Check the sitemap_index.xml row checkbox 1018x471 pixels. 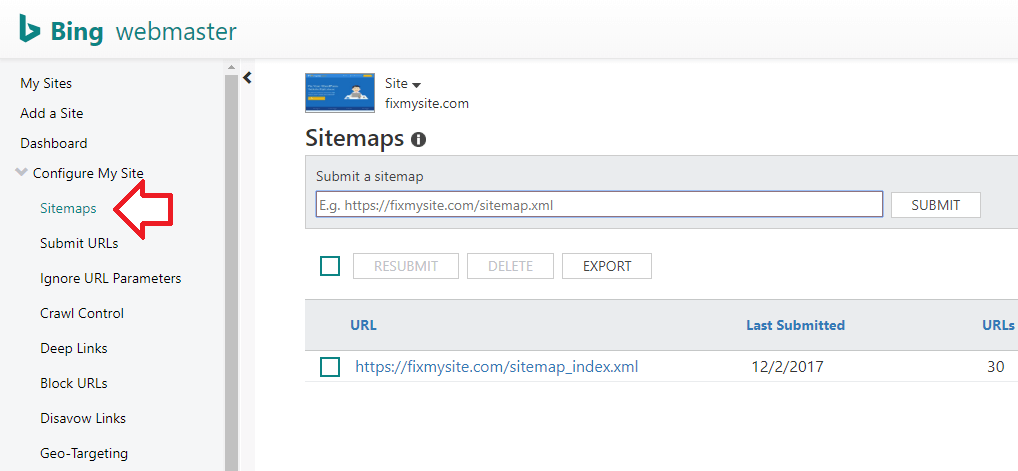(x=330, y=367)
